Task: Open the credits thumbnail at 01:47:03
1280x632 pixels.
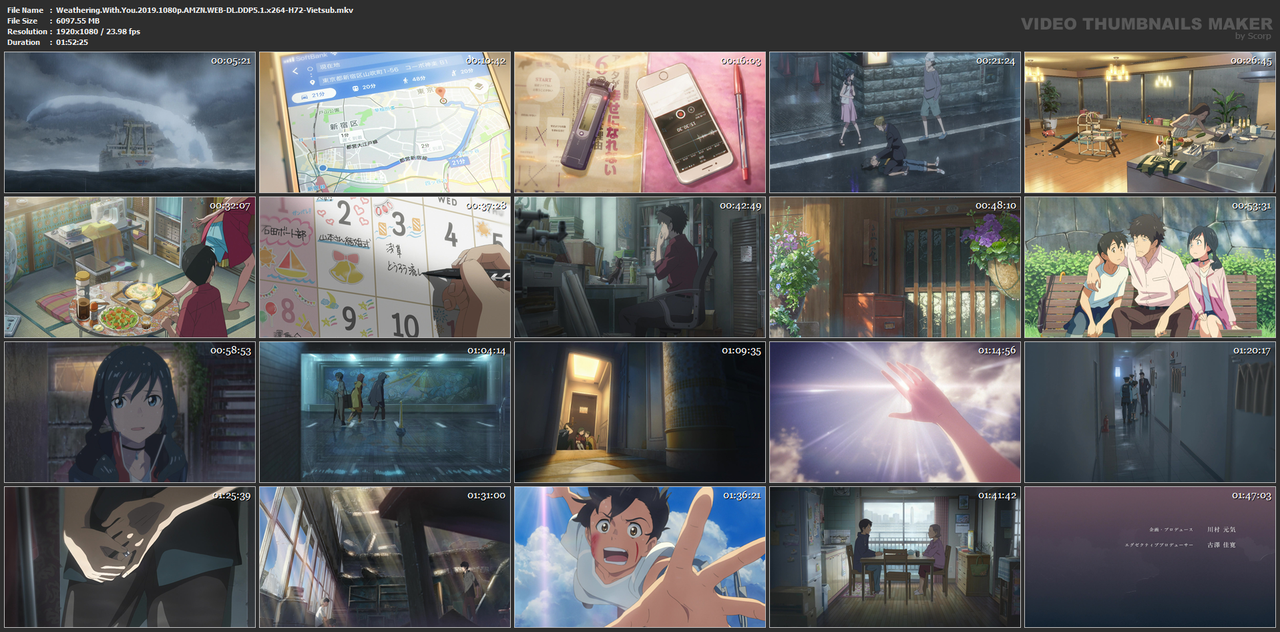Action: coord(1150,557)
